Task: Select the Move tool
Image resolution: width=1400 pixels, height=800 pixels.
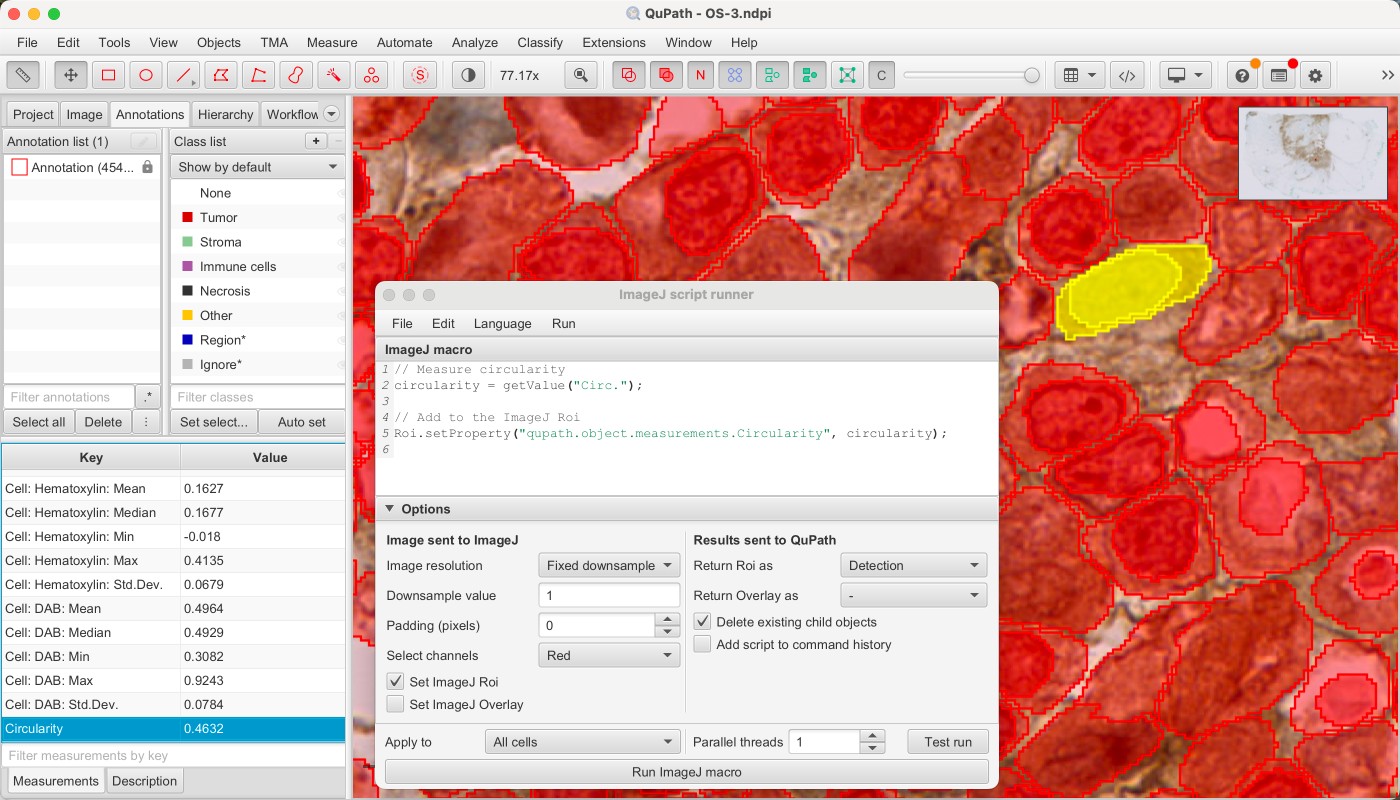Action: [x=70, y=75]
